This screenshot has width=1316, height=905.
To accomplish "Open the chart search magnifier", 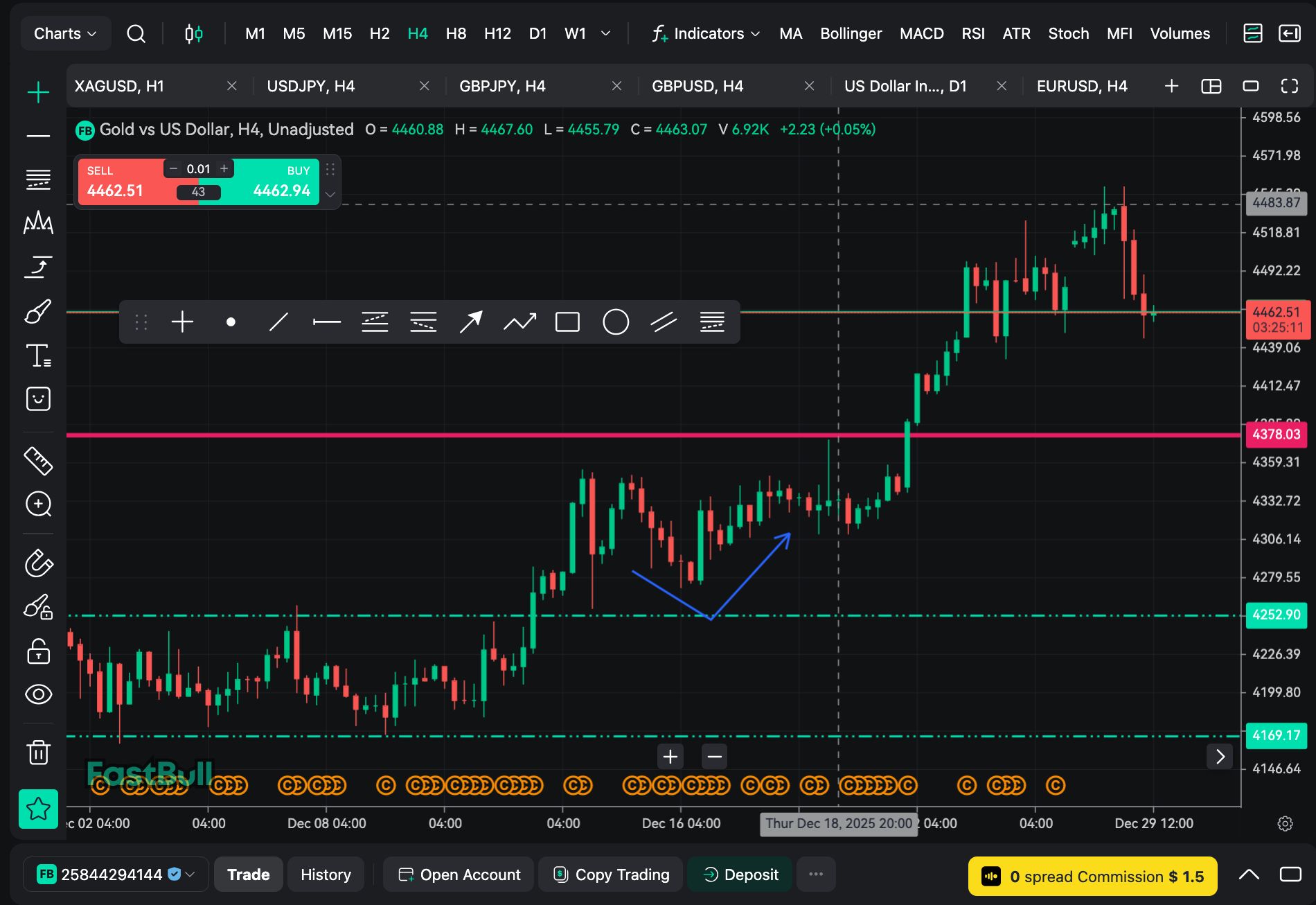I will click(x=136, y=34).
